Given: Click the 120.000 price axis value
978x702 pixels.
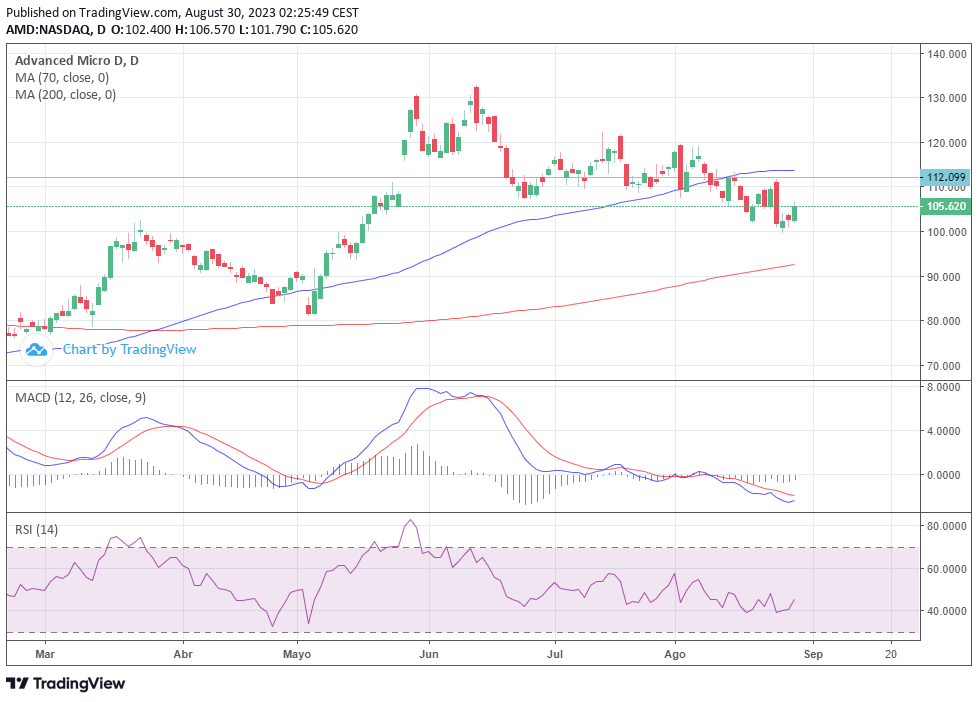Looking at the screenshot, I should tap(947, 143).
